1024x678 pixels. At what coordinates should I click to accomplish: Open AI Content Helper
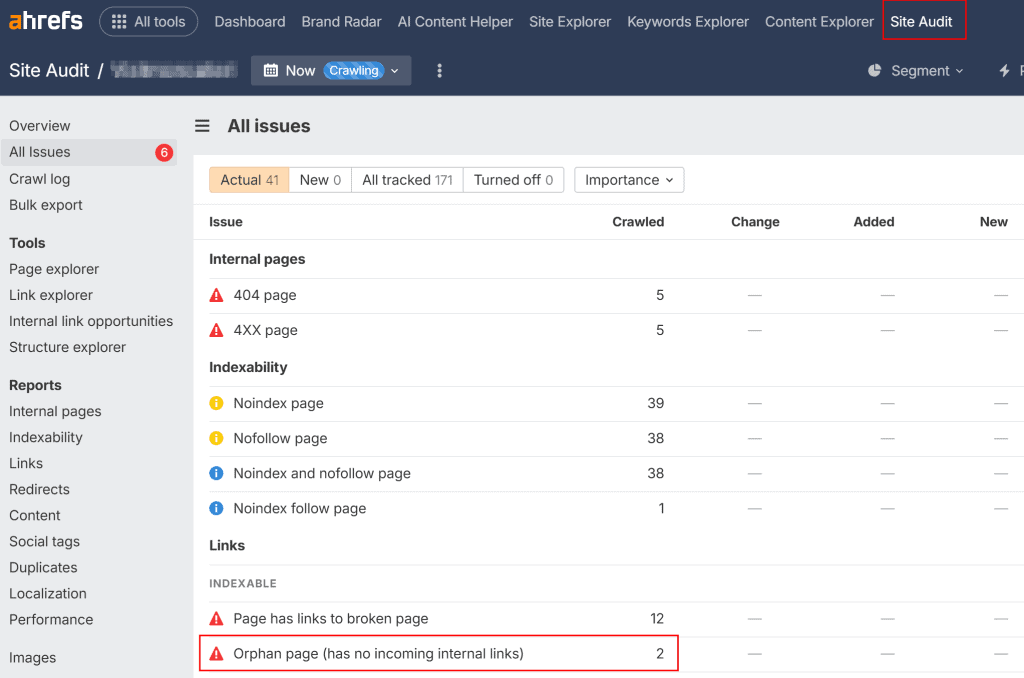[x=455, y=22]
